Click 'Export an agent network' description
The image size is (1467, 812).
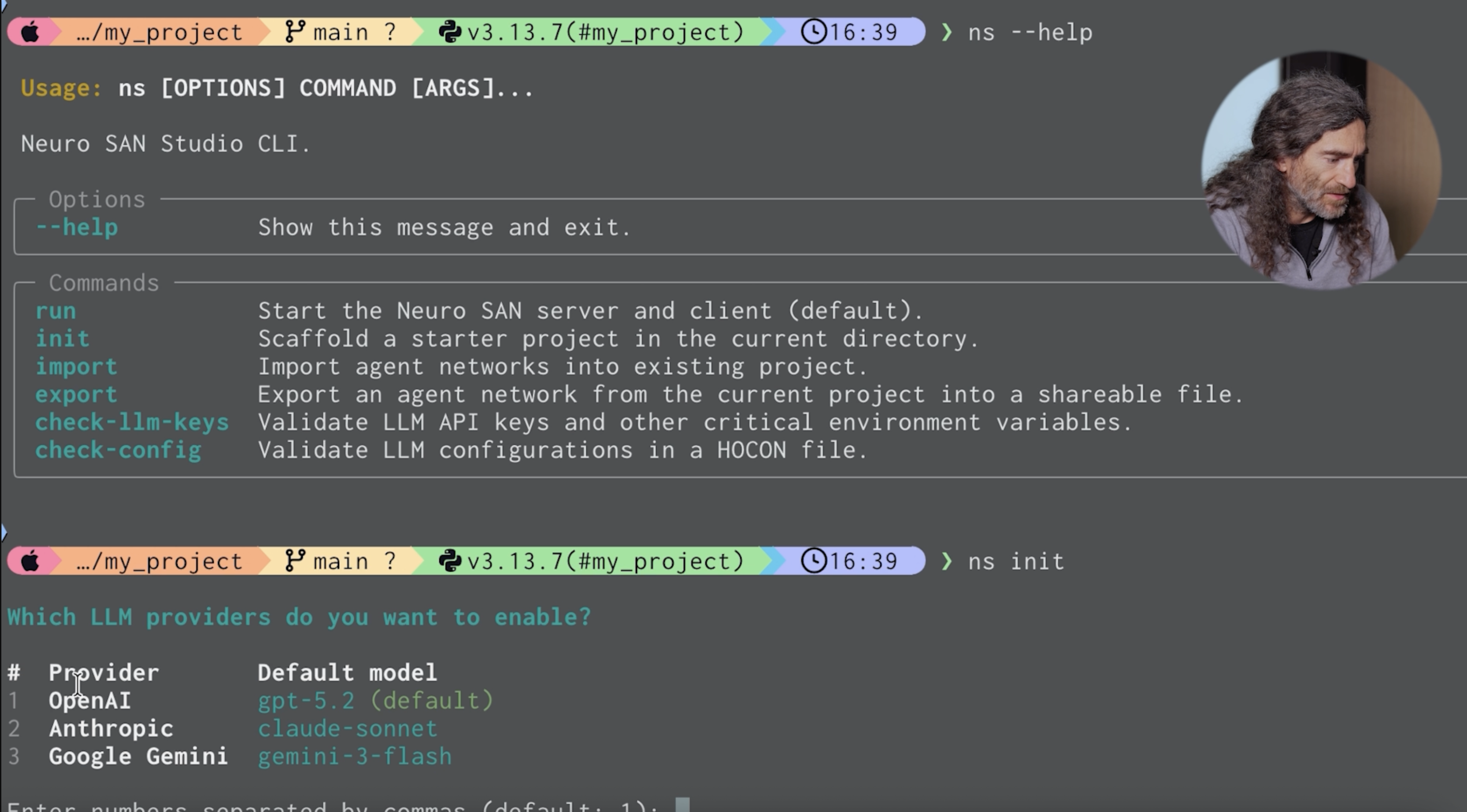(751, 395)
